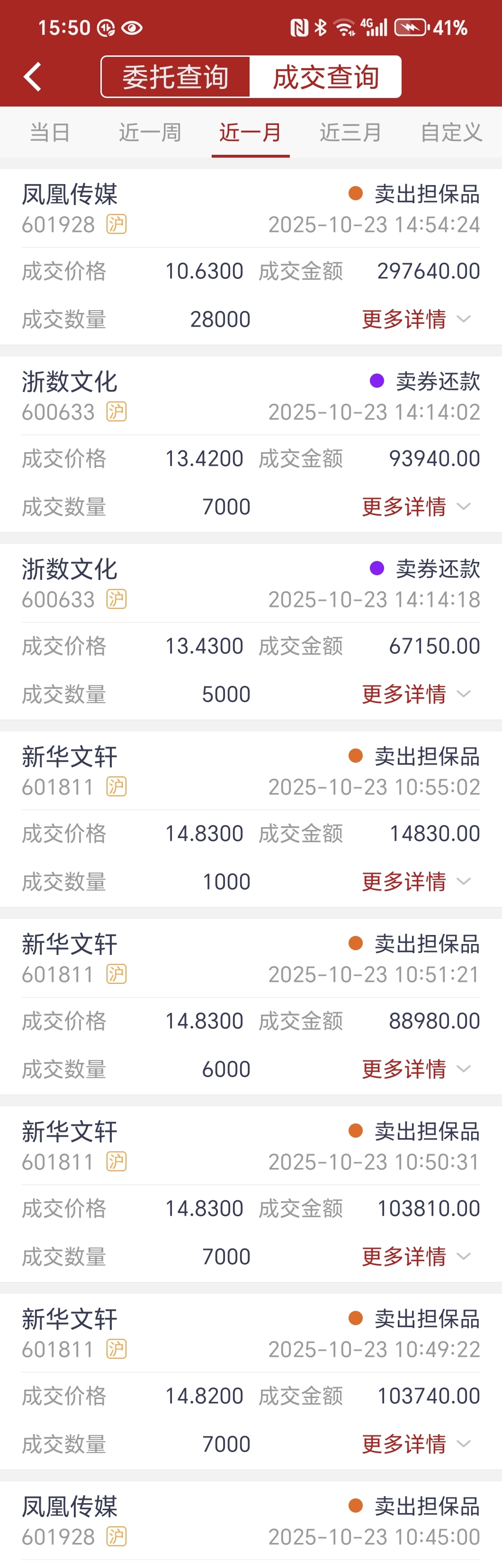502x1568 pixels.
Task: Tap the back arrow icon
Action: [x=33, y=77]
